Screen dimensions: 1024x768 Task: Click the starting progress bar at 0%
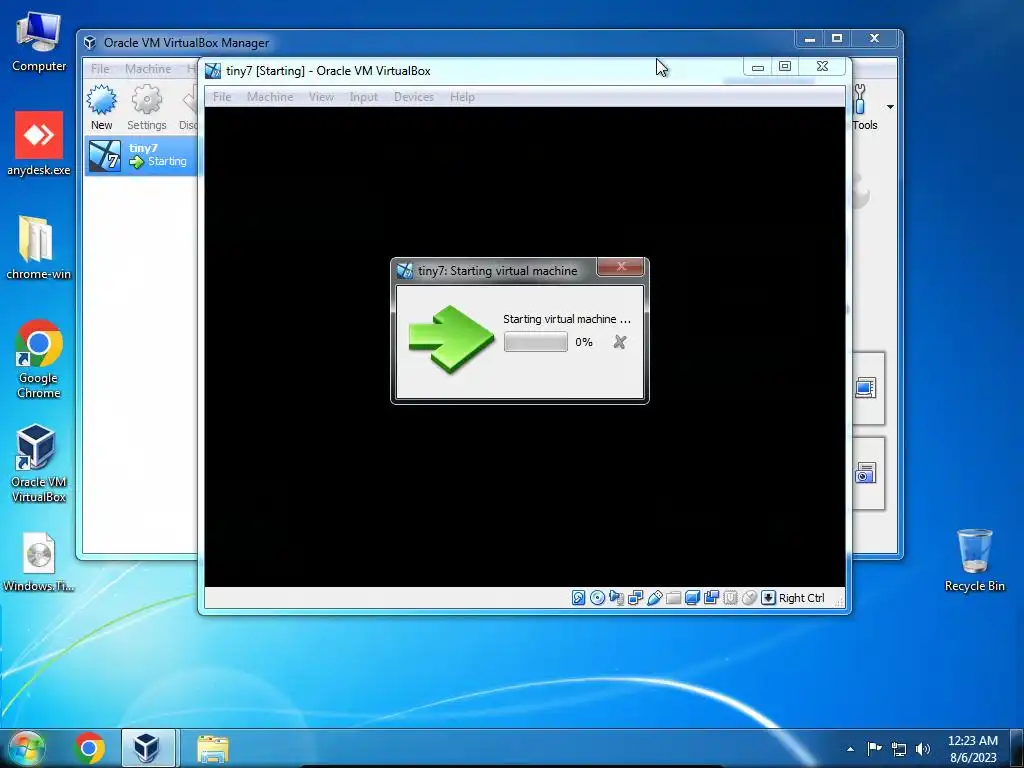[x=536, y=342]
